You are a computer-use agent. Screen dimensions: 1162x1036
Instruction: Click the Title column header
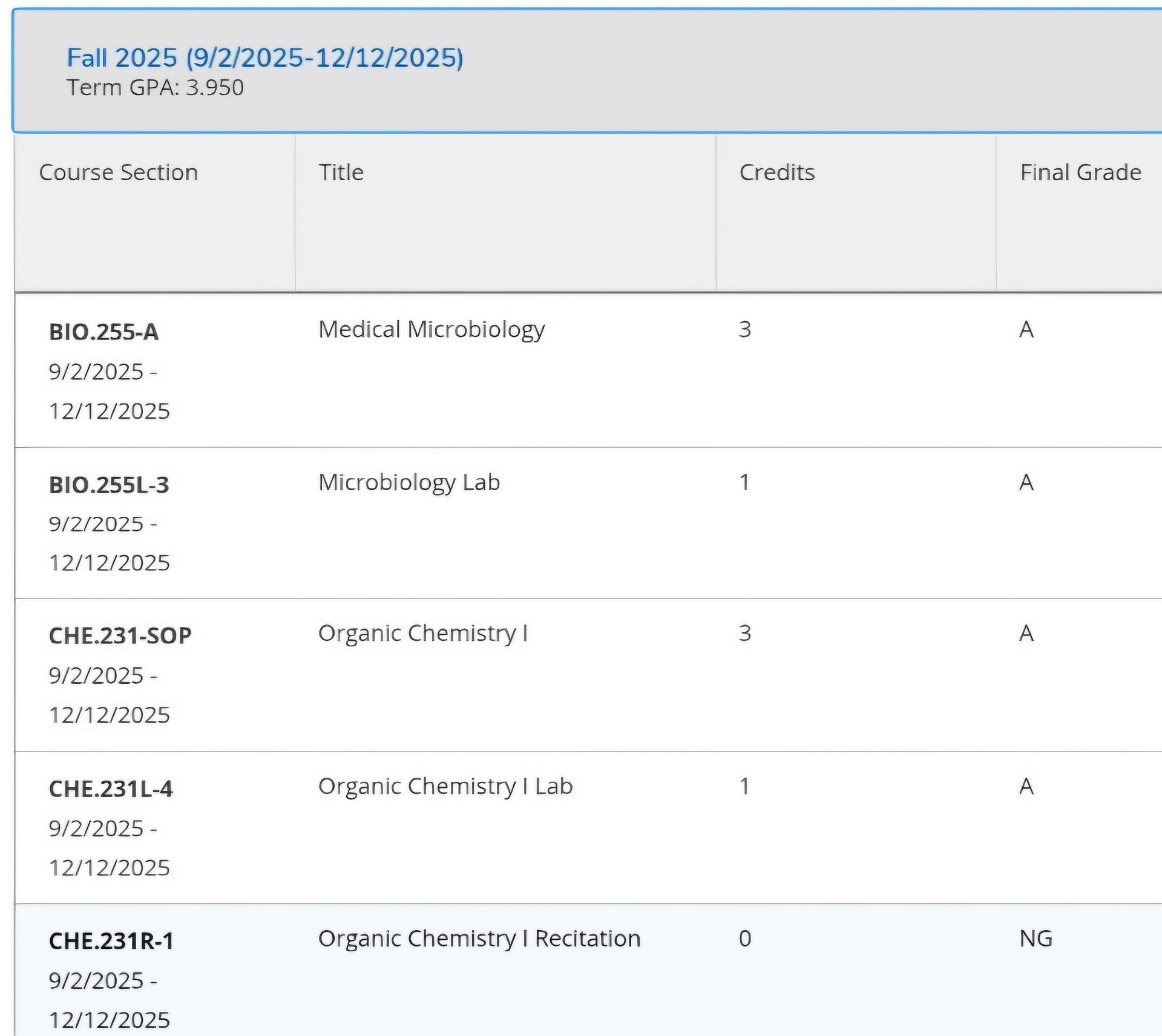click(x=341, y=172)
